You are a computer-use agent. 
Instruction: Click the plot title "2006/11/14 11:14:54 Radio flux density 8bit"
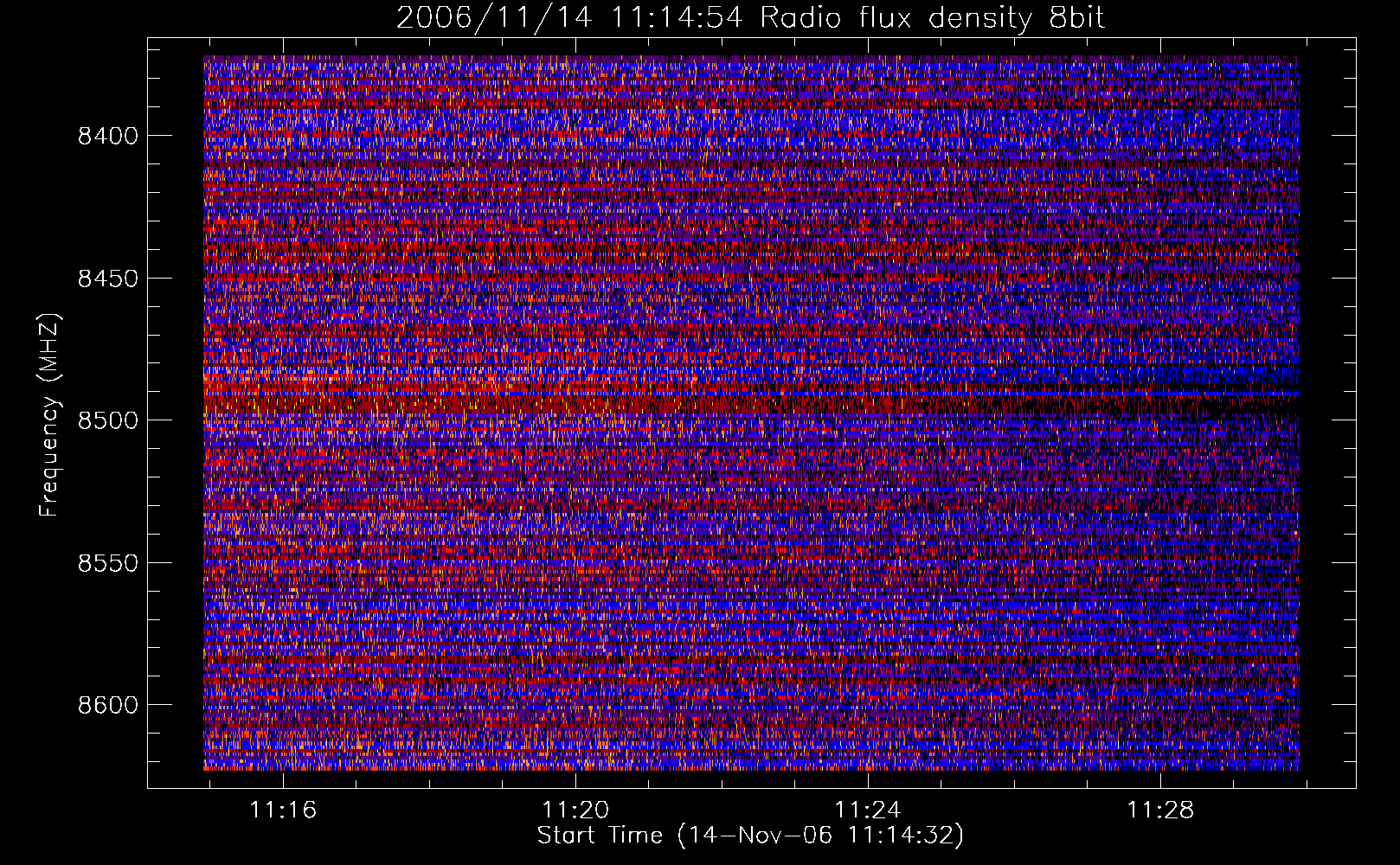751,18
